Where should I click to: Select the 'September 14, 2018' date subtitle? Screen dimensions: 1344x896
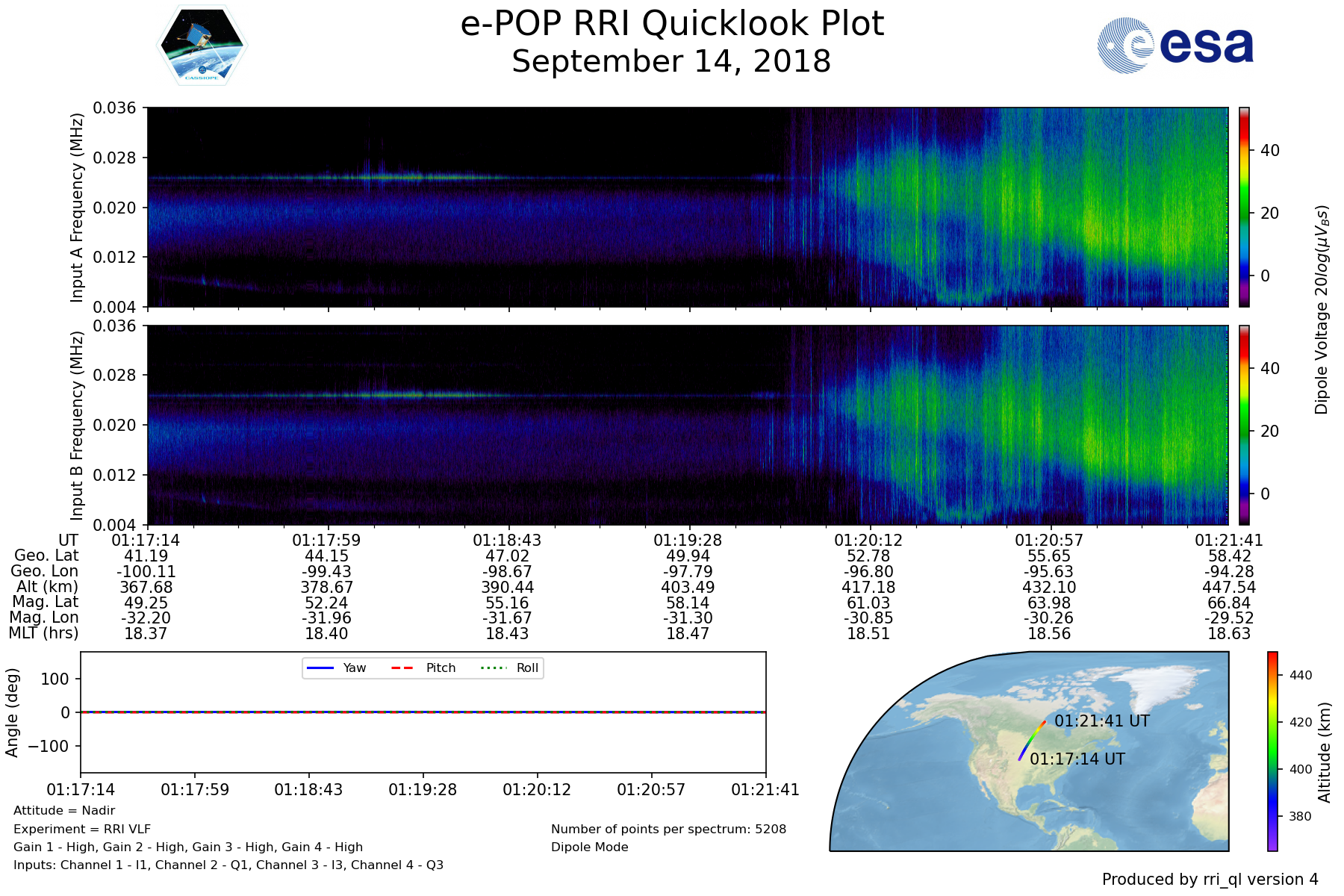click(x=671, y=62)
